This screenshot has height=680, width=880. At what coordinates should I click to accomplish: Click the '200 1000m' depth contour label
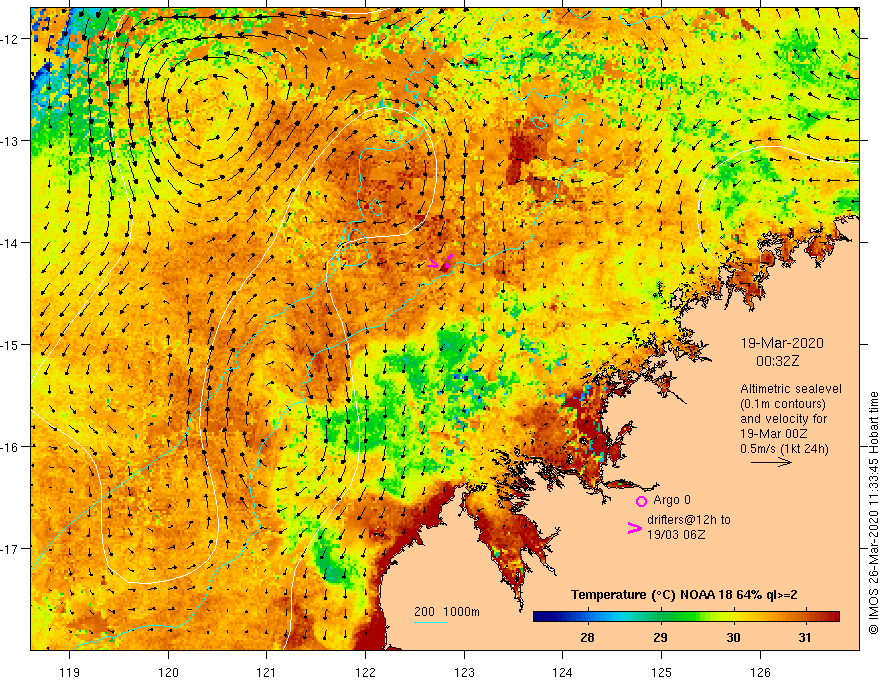click(447, 612)
